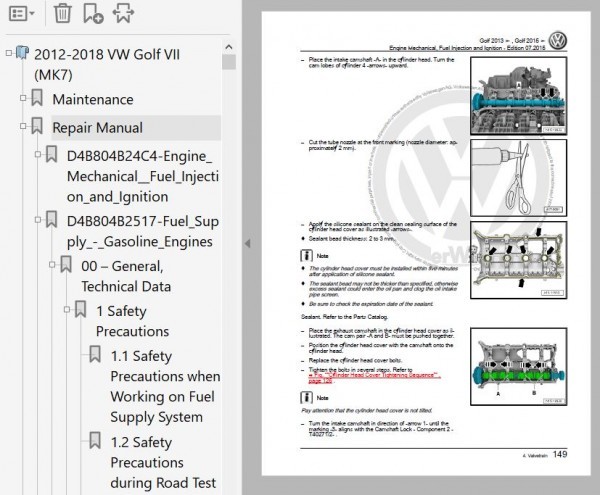The width and height of the screenshot is (600, 495).
Task: Click the scissors cutting tube nozzle illustration
Action: click(518, 178)
